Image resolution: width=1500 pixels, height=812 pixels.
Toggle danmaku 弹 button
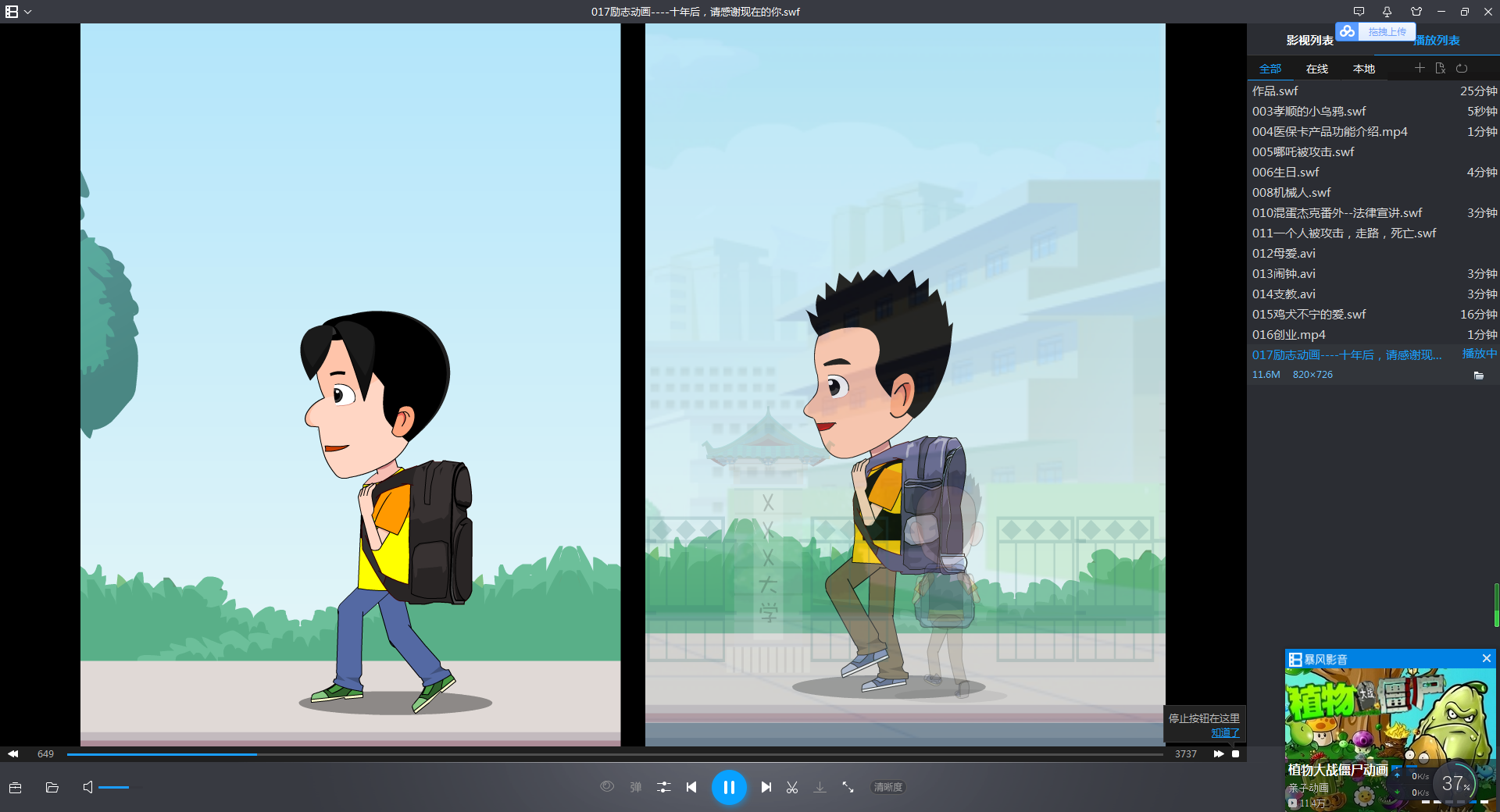click(636, 787)
